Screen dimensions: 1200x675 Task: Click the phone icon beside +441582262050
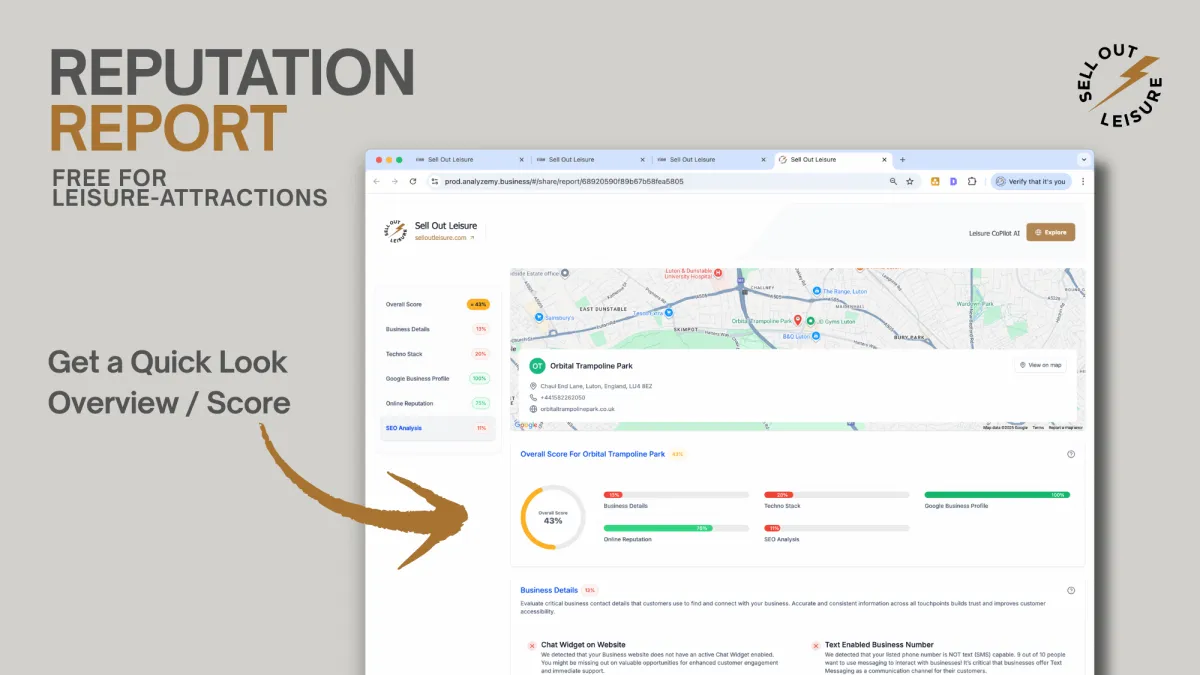(534, 397)
